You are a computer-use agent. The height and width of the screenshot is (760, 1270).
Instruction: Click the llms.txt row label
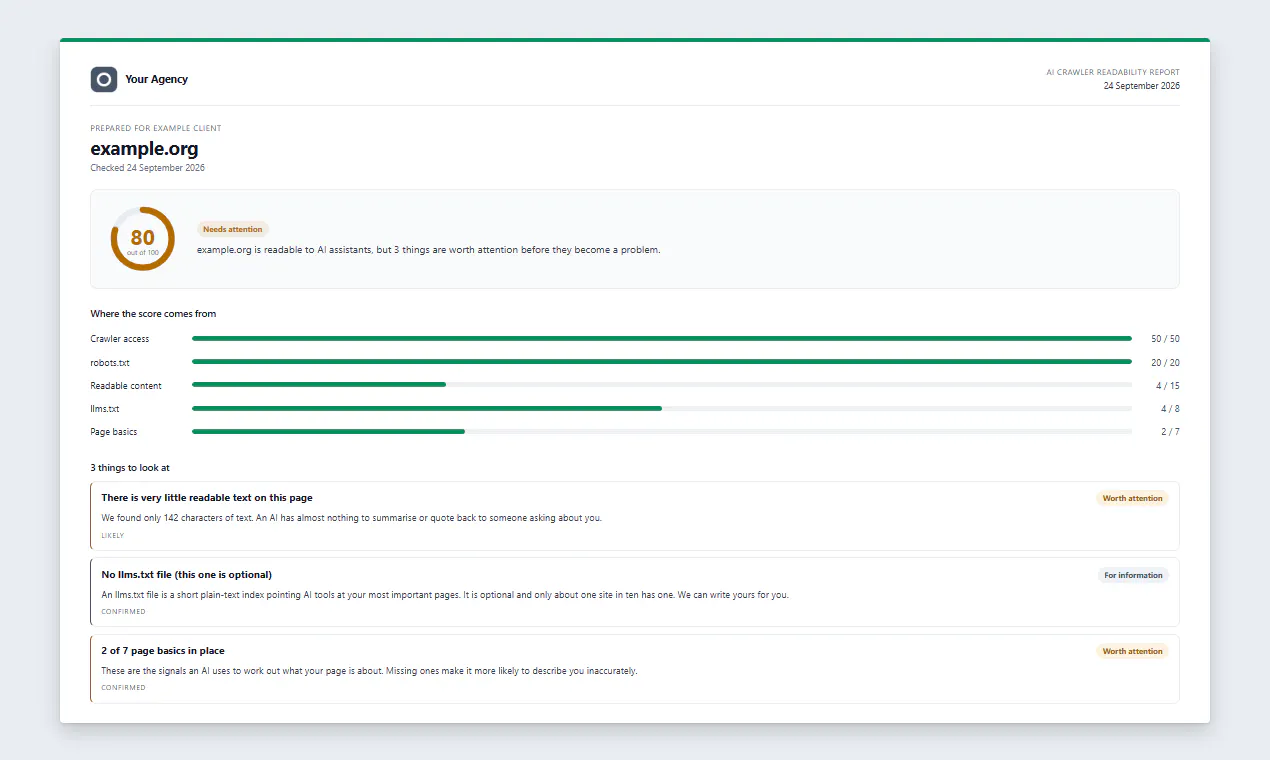coord(105,409)
